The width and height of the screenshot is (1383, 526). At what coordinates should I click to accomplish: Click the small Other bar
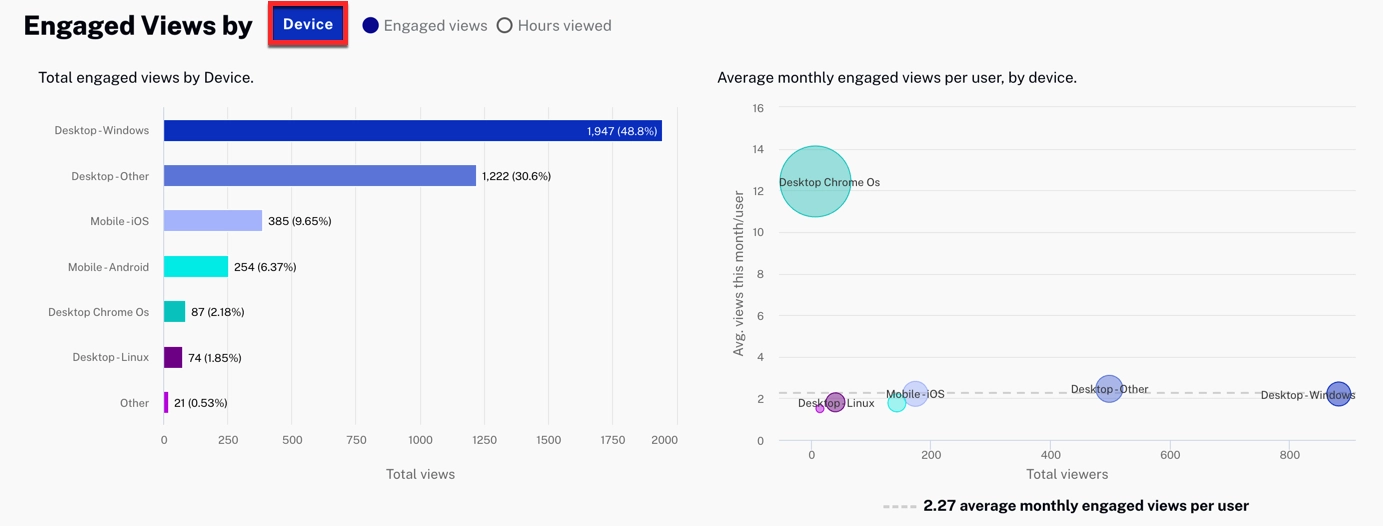[x=166, y=403]
